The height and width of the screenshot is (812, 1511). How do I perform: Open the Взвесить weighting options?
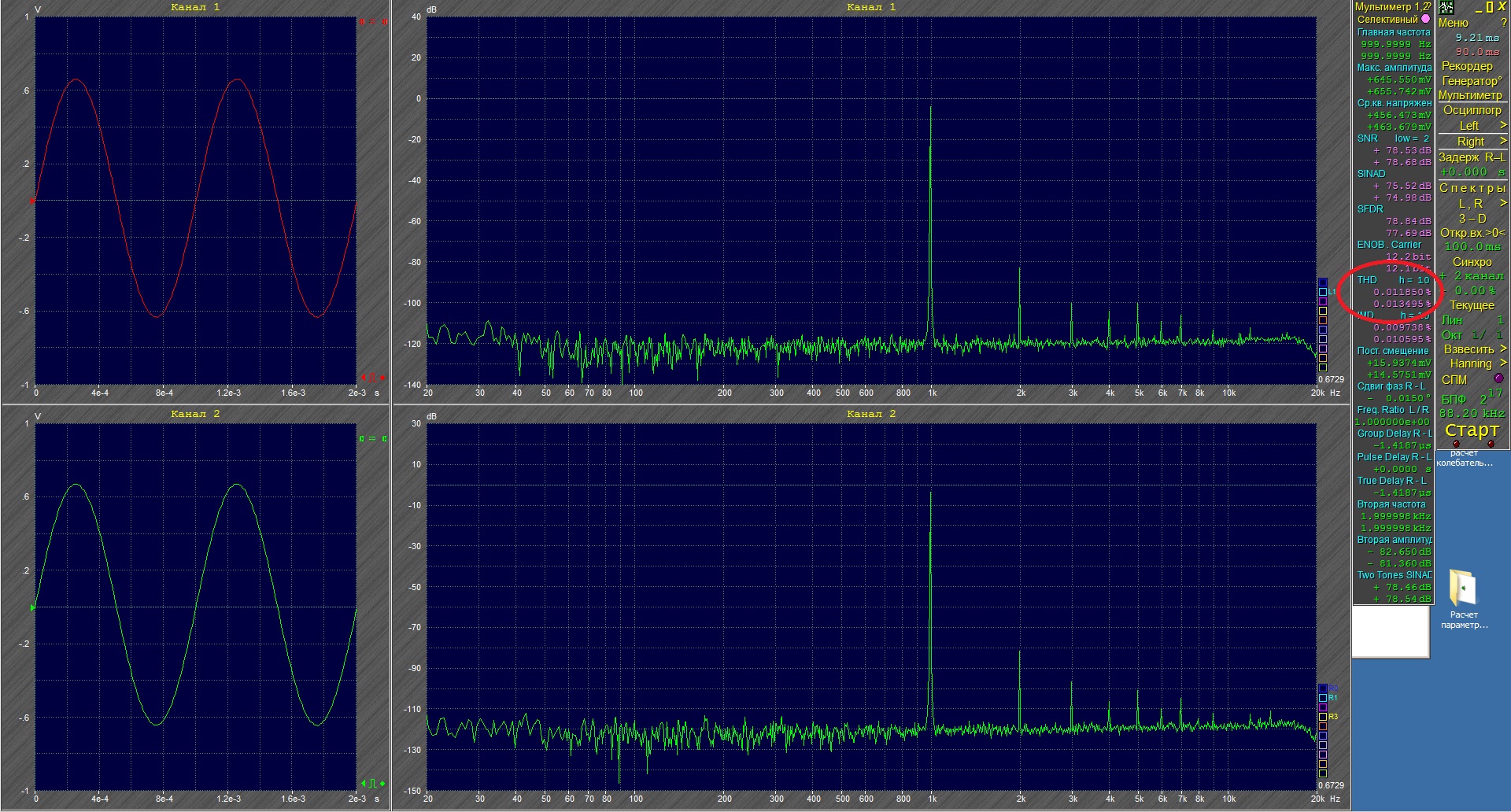1473,349
